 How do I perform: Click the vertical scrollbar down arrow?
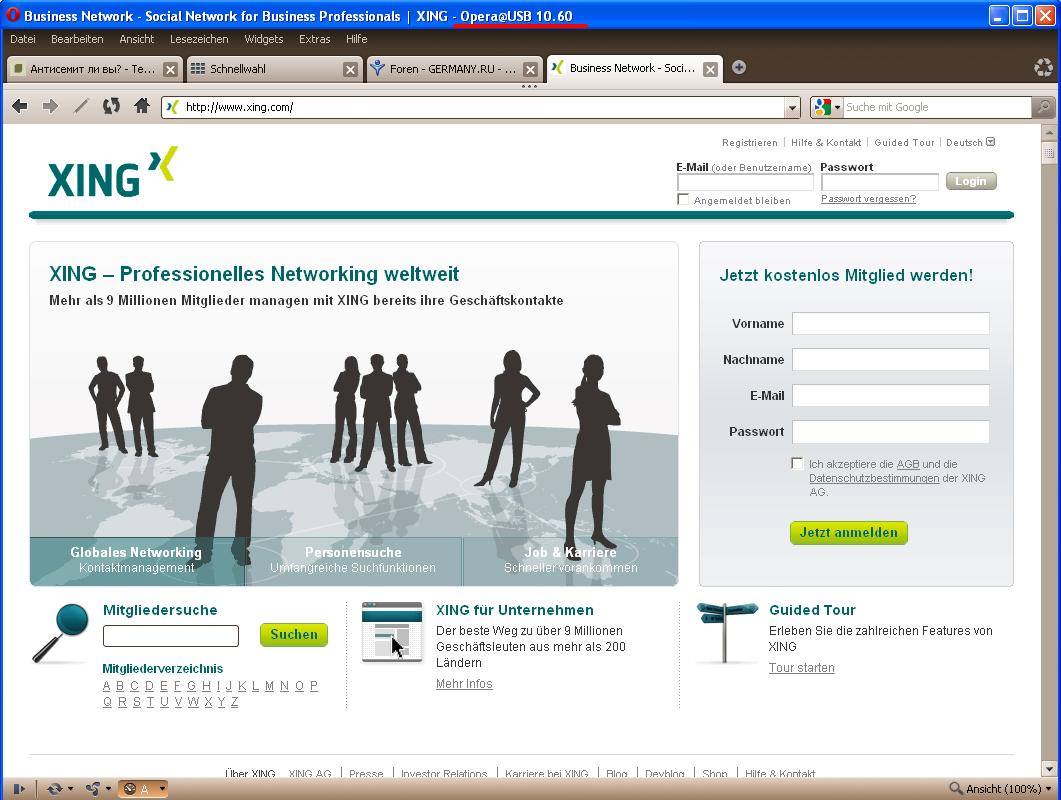pyautogui.click(x=1049, y=769)
